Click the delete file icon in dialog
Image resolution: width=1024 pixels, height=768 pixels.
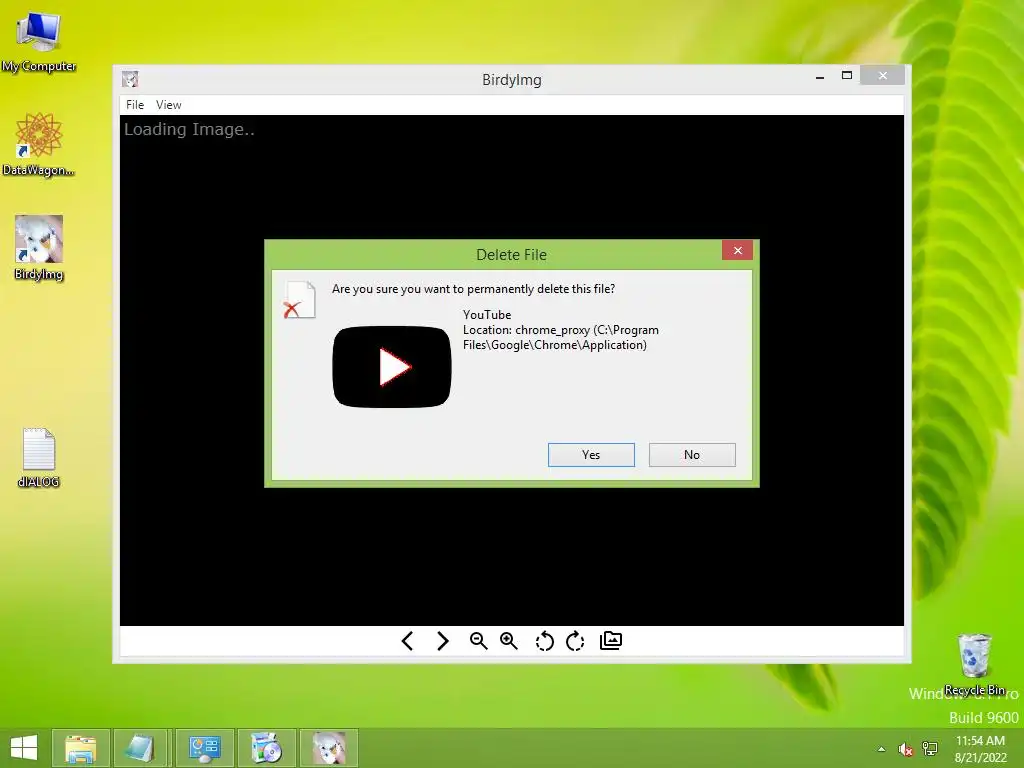tap(299, 300)
